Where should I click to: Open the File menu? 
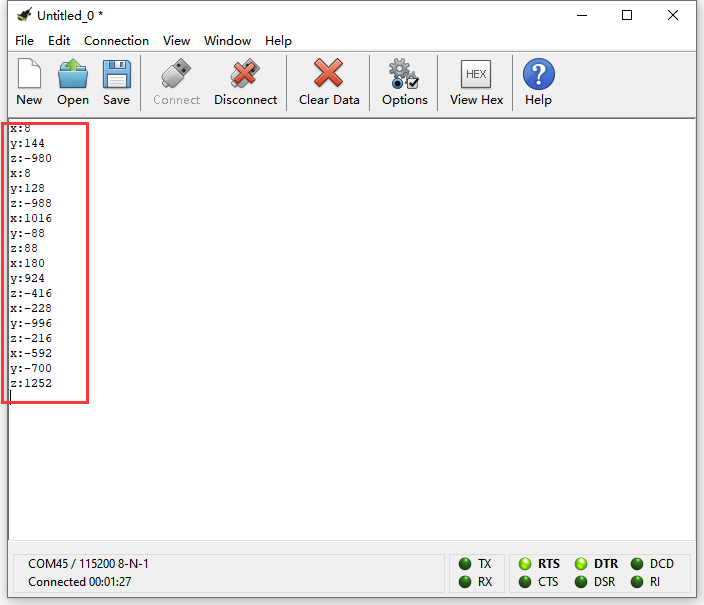tap(25, 41)
